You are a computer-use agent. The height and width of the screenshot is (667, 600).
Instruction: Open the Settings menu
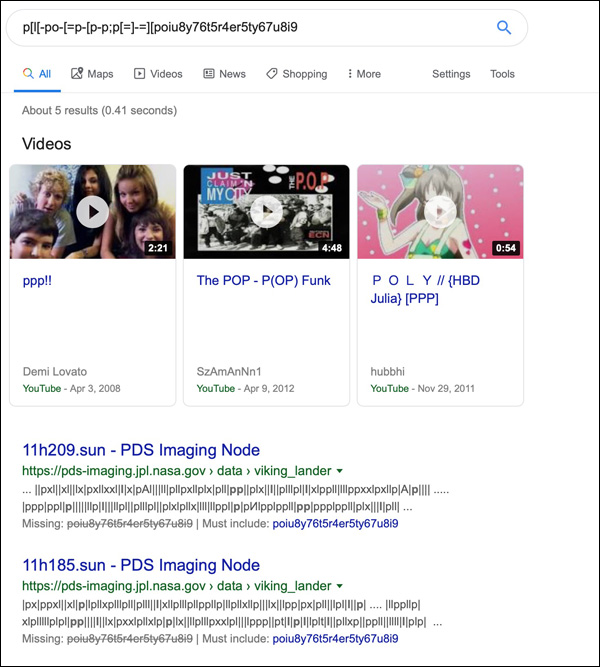[451, 74]
